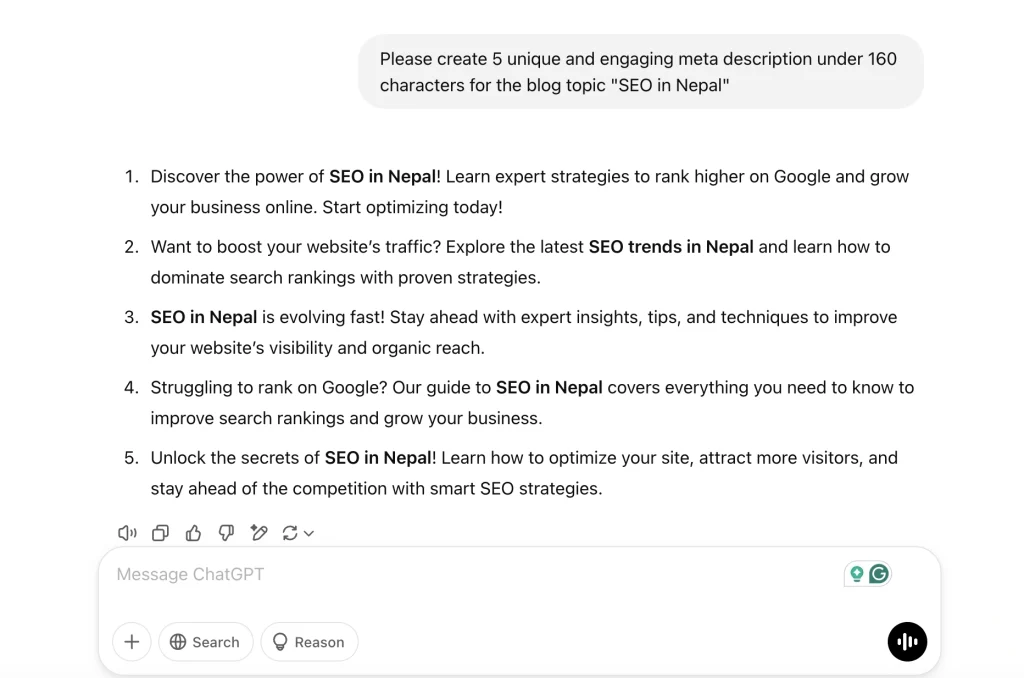Enable web search for the next message
The width and height of the screenshot is (1024, 678).
pyautogui.click(x=205, y=641)
